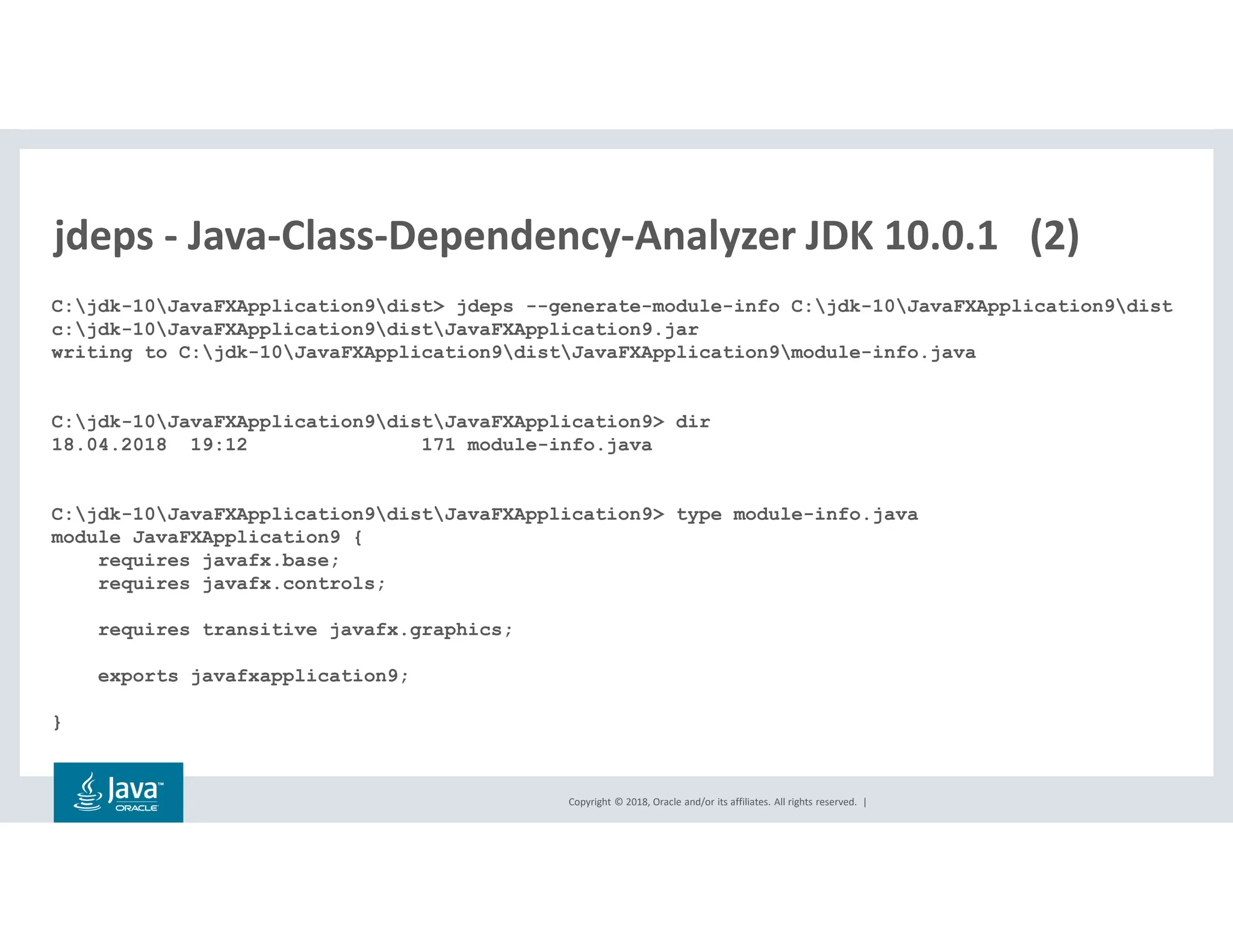This screenshot has height=952, width=1233.
Task: Click the Java Oracle logo
Action: click(x=118, y=792)
